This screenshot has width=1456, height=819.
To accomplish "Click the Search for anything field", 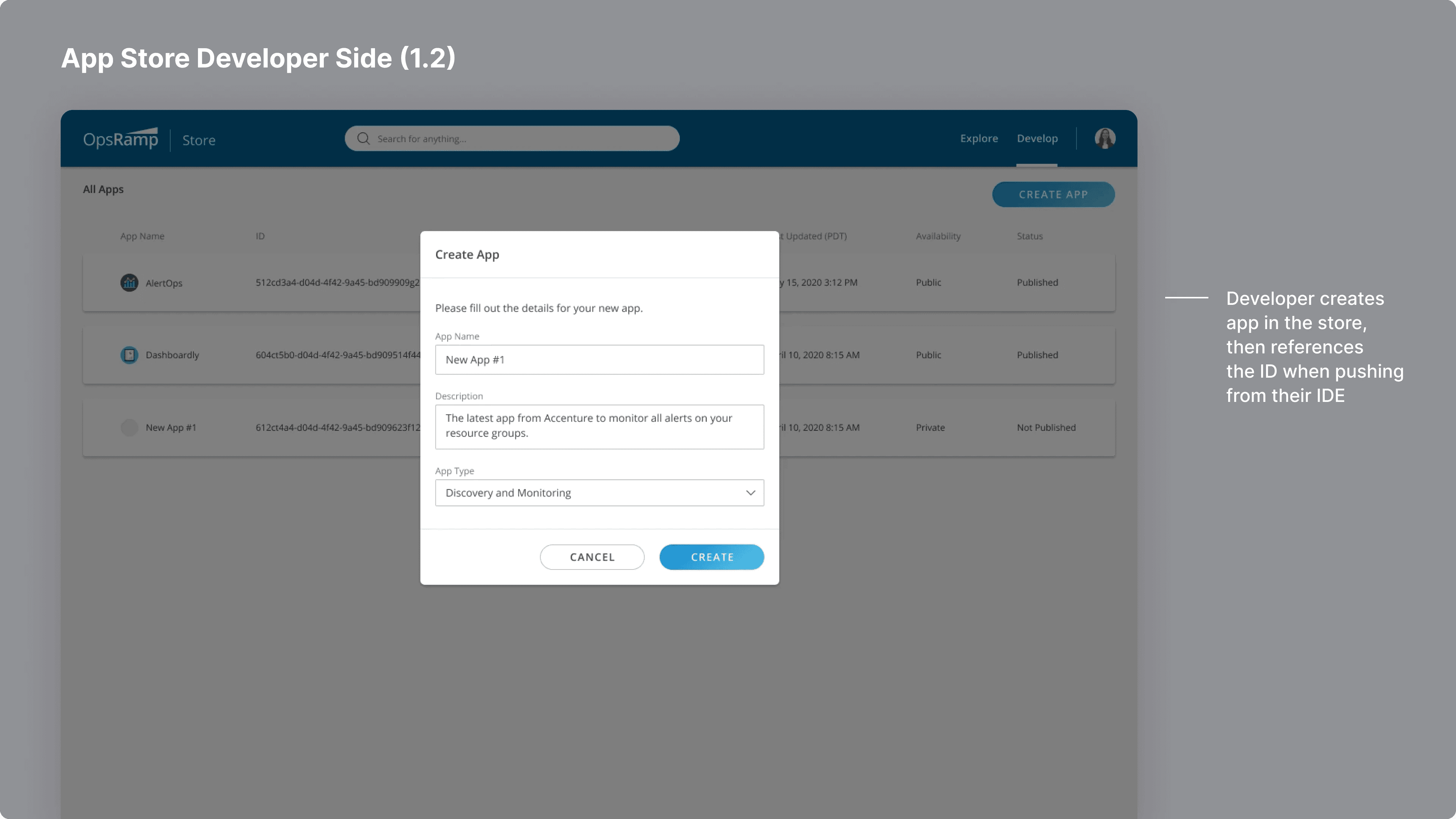I will pos(511,138).
